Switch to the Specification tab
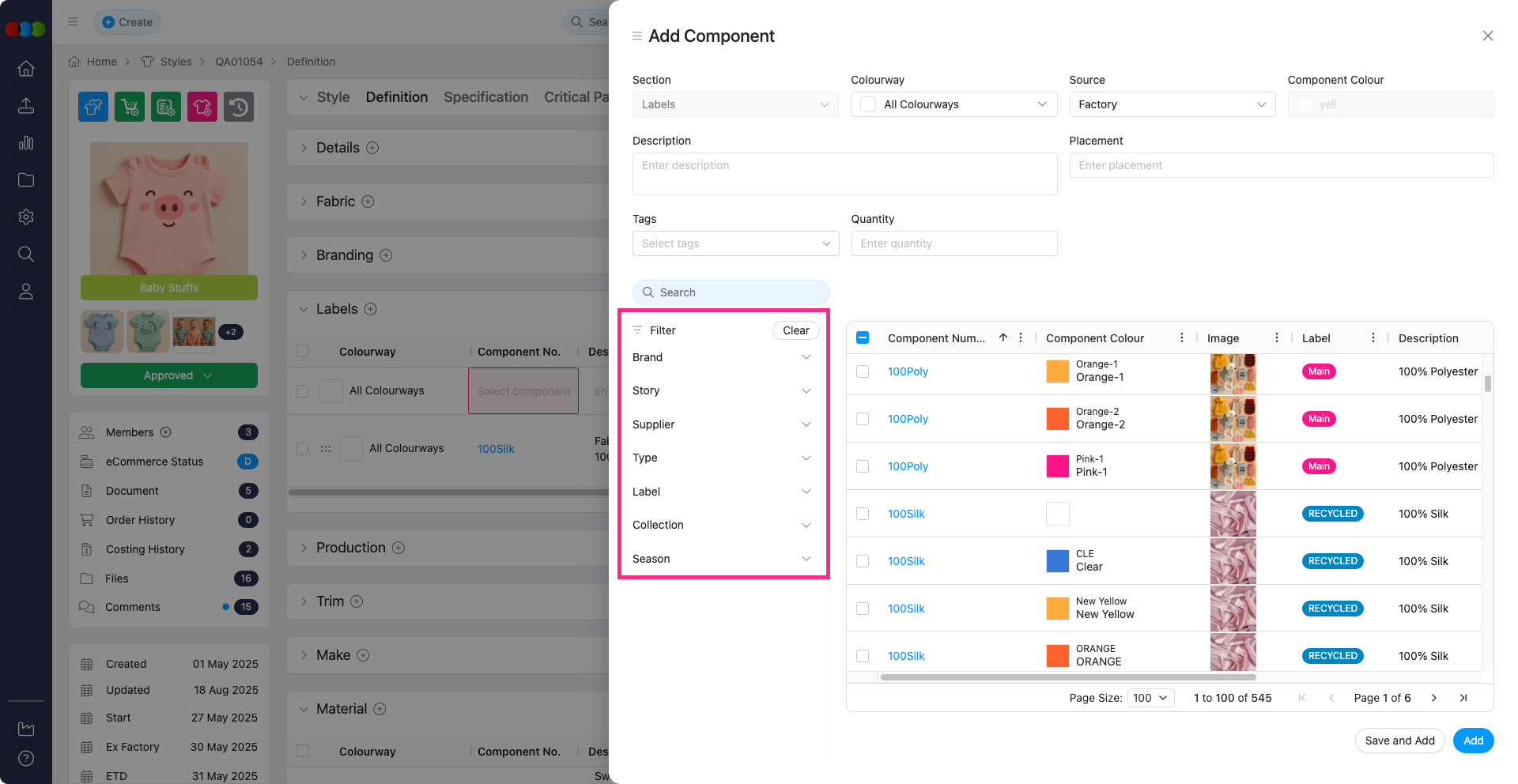The image size is (1518, 784). pos(485,97)
